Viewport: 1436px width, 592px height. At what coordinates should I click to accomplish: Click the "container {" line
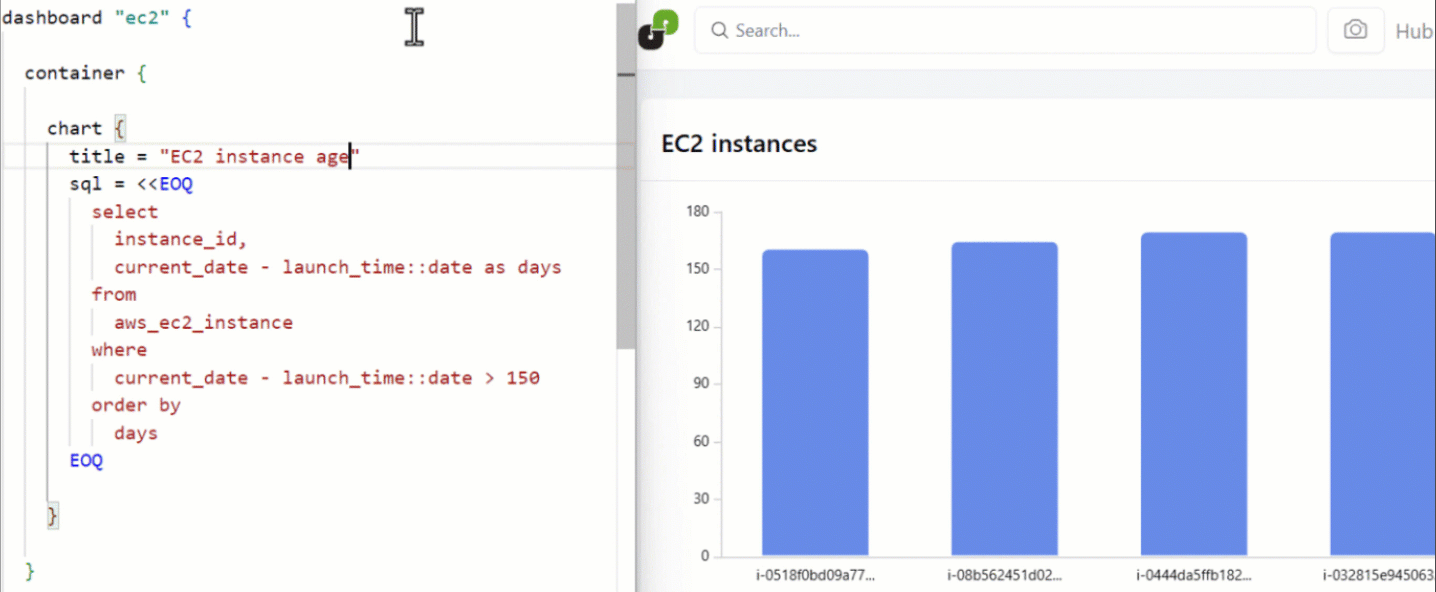[x=86, y=73]
